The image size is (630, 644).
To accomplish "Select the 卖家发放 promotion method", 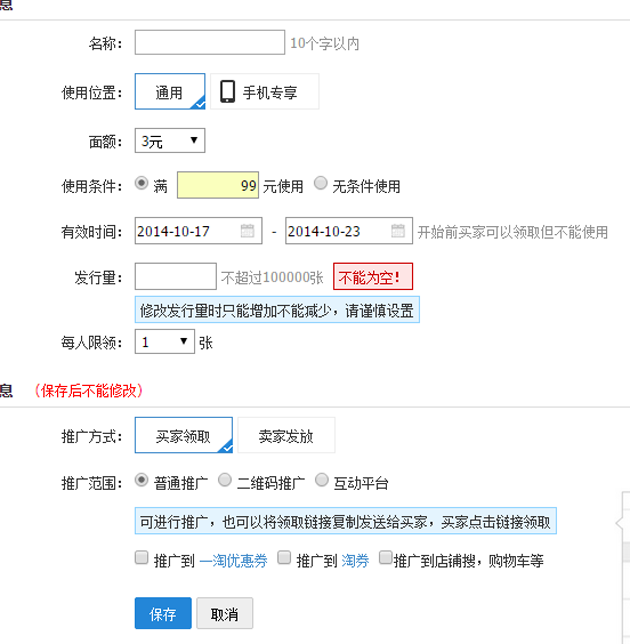I will point(286,435).
